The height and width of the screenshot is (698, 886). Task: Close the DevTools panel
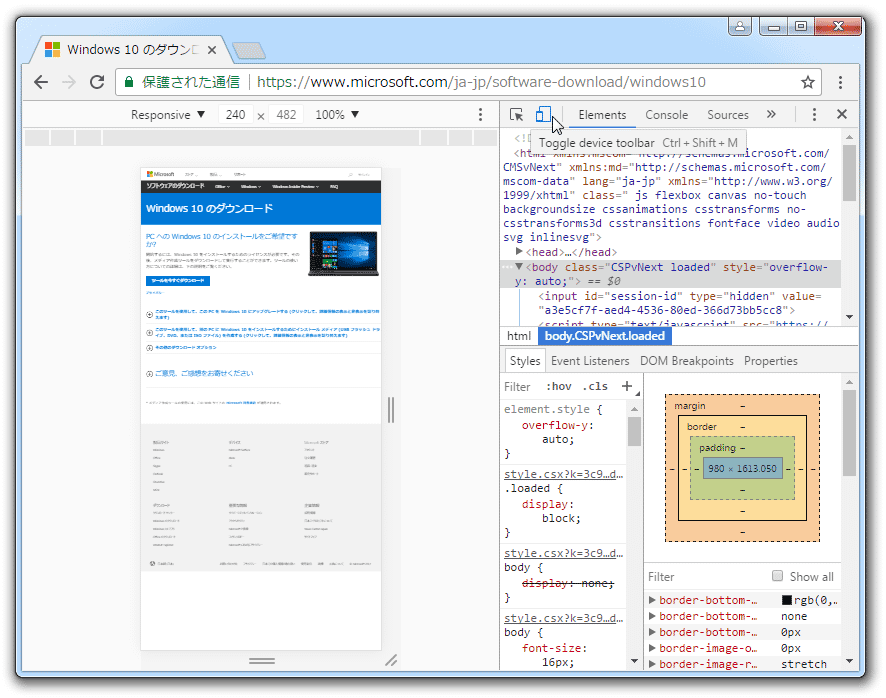tap(842, 115)
